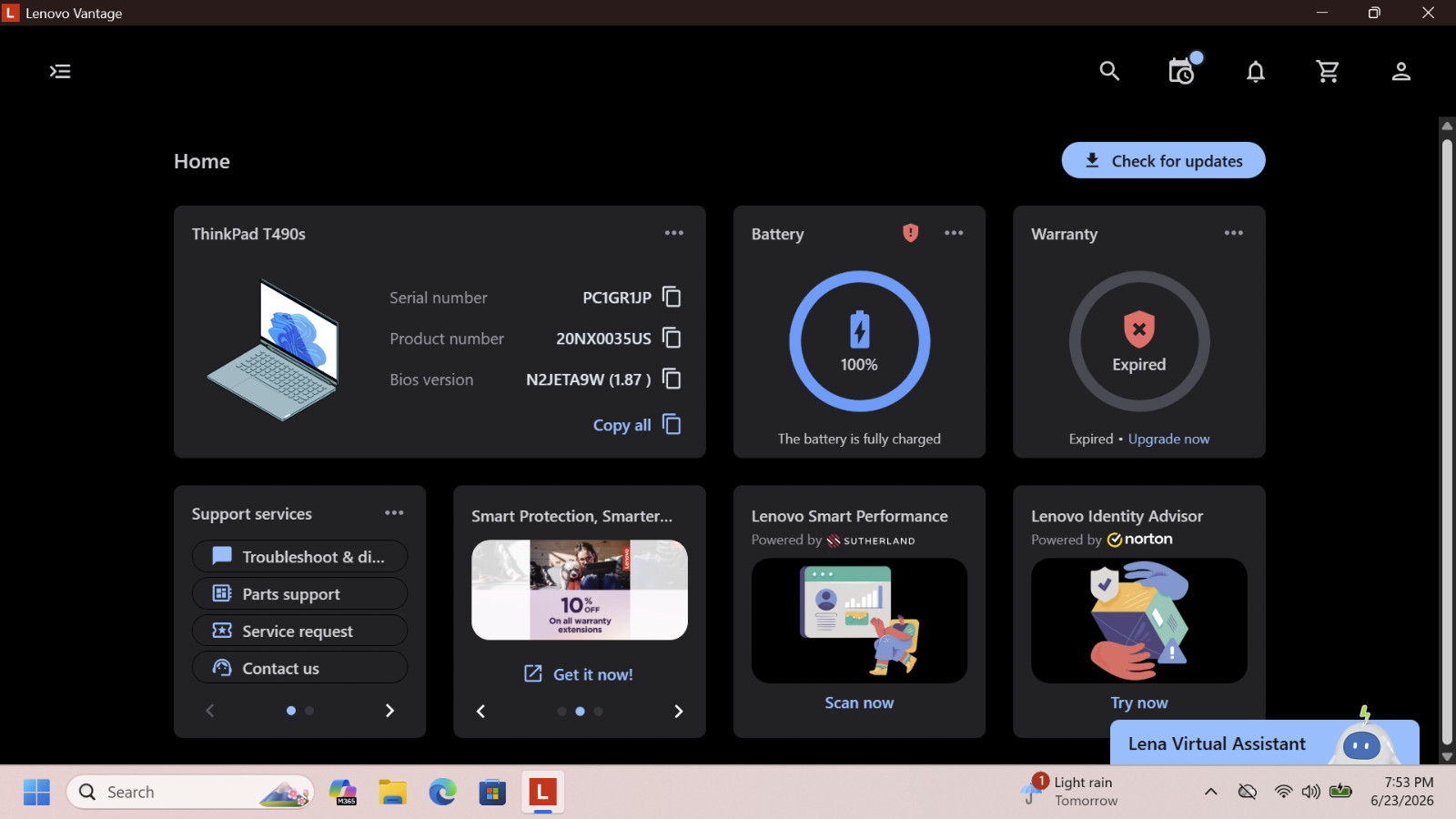This screenshot has height=819, width=1456.
Task: Copy the Bios version value
Action: pyautogui.click(x=672, y=379)
